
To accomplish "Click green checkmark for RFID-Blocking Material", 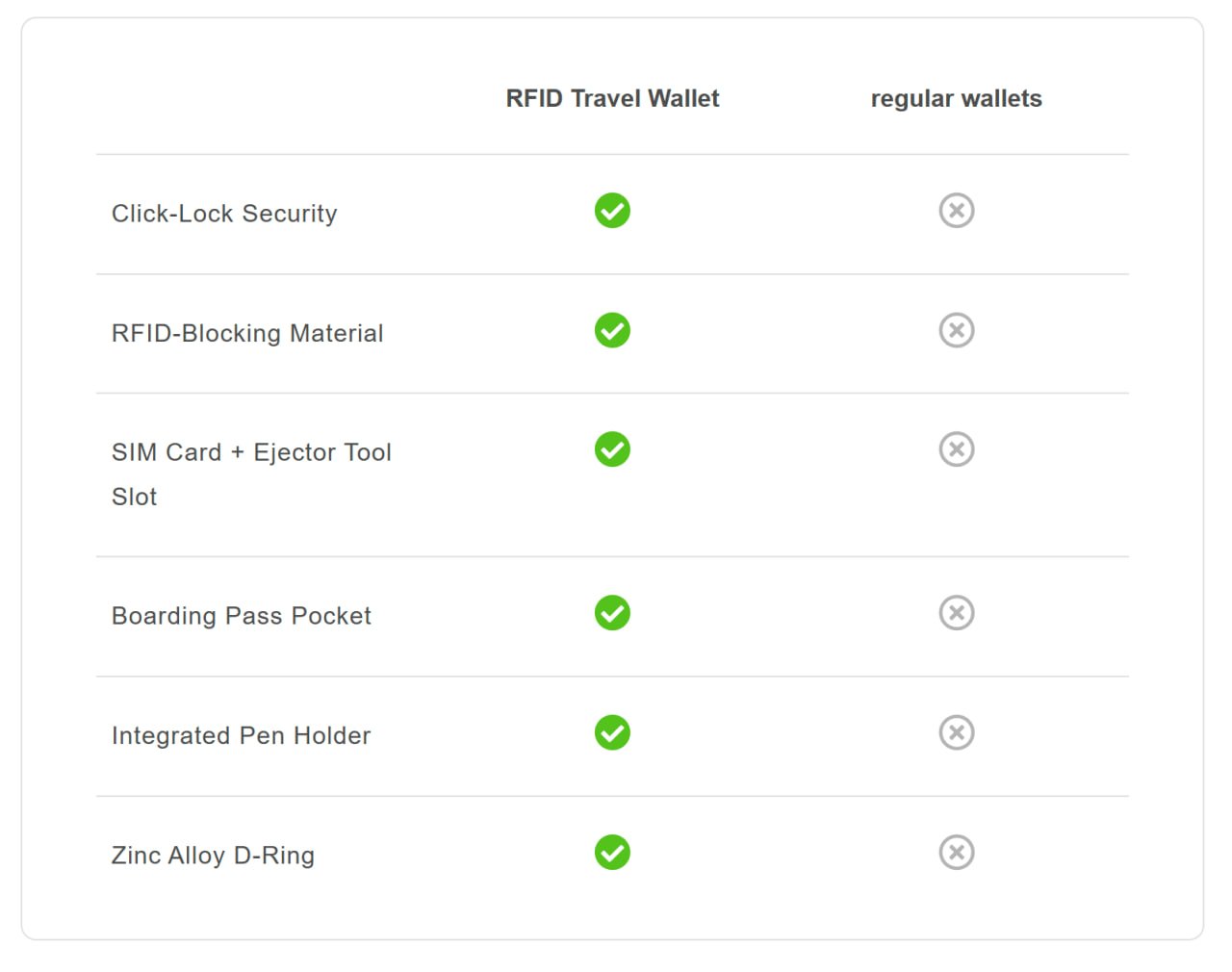I will [x=612, y=330].
